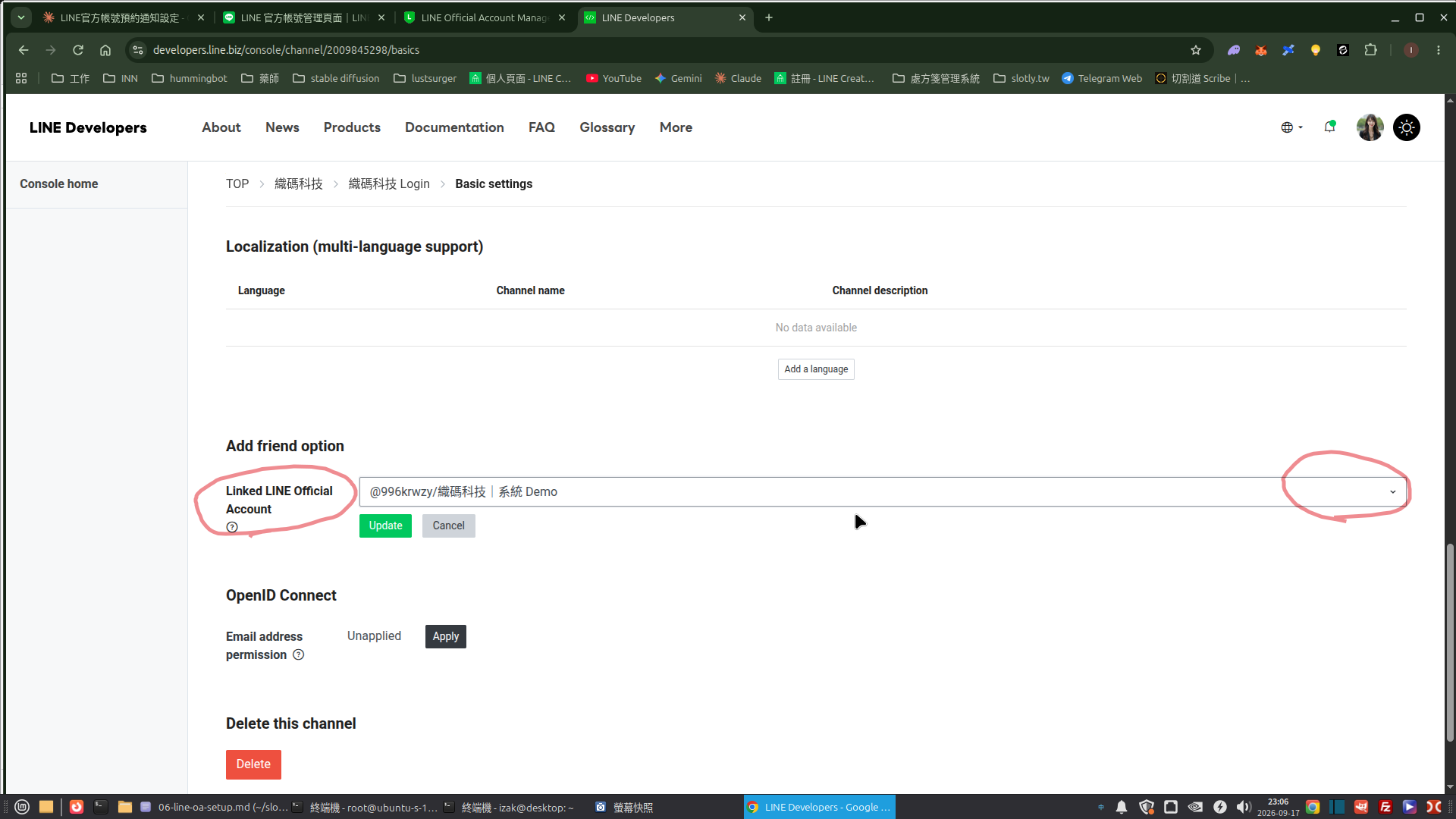Click the green Update button
Image resolution: width=1456 pixels, height=819 pixels.
click(385, 526)
